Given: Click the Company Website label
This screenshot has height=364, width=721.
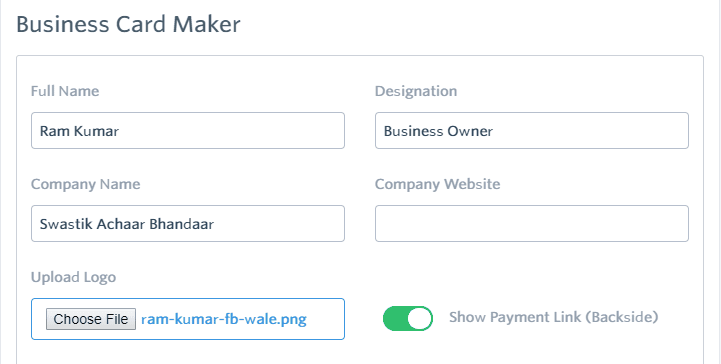Looking at the screenshot, I should [437, 184].
